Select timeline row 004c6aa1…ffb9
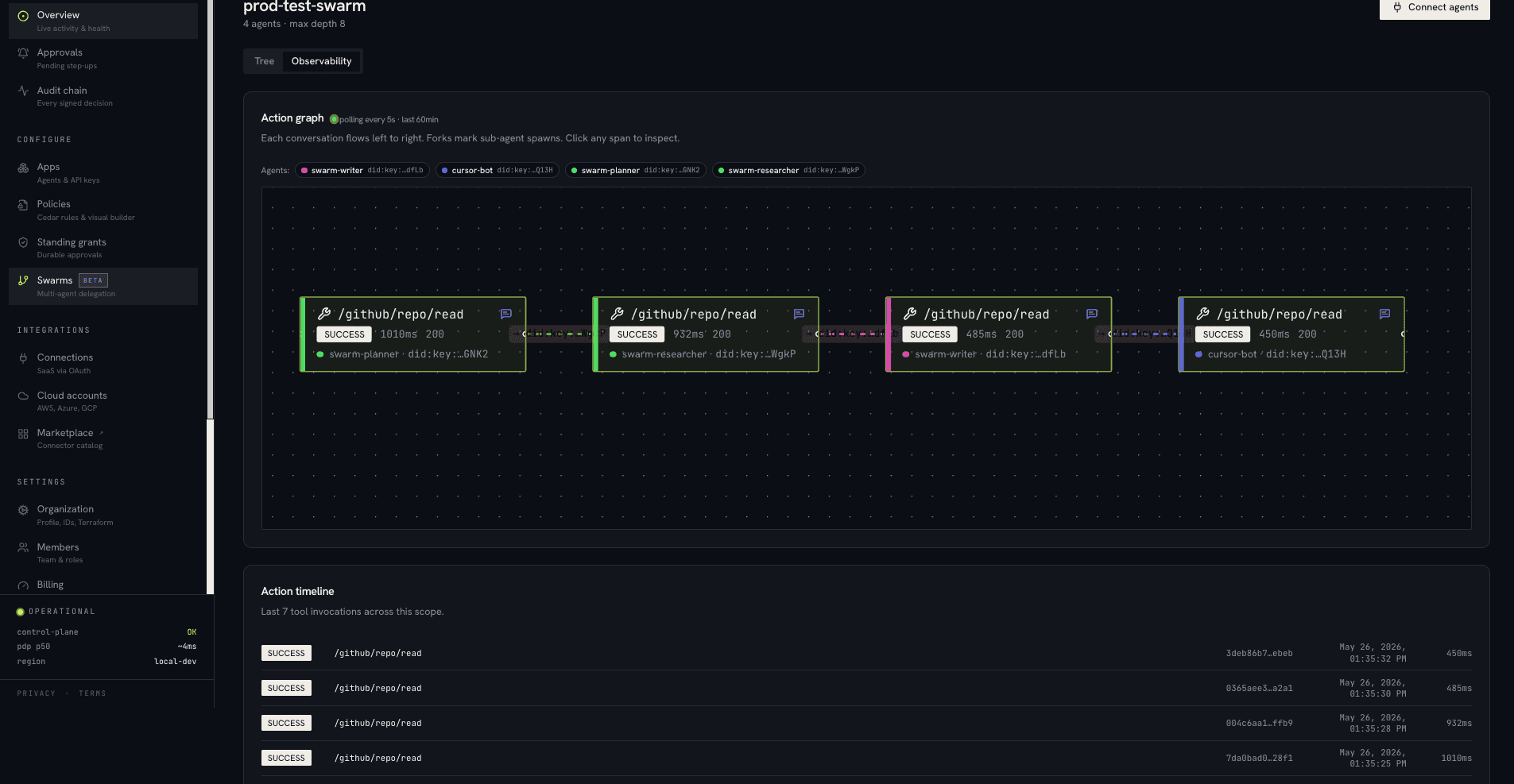 click(866, 723)
